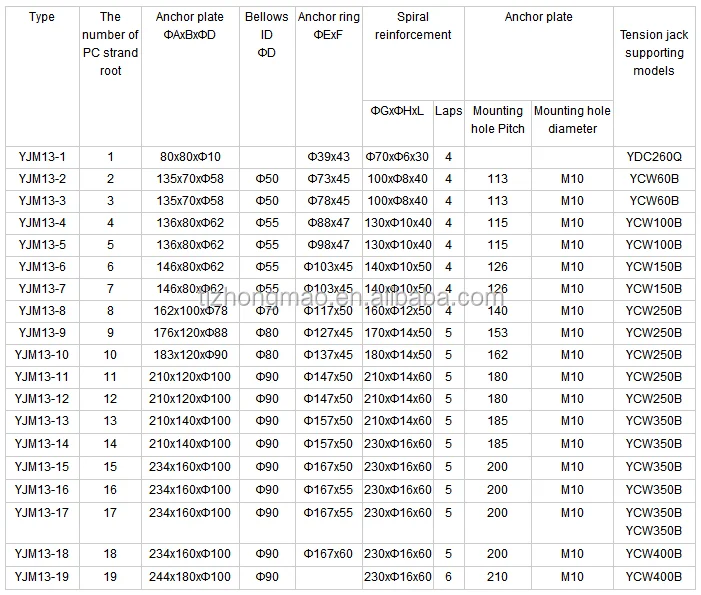Select the Mounting hole diameter sub-header
The height and width of the screenshot is (595, 701).
click(x=572, y=120)
